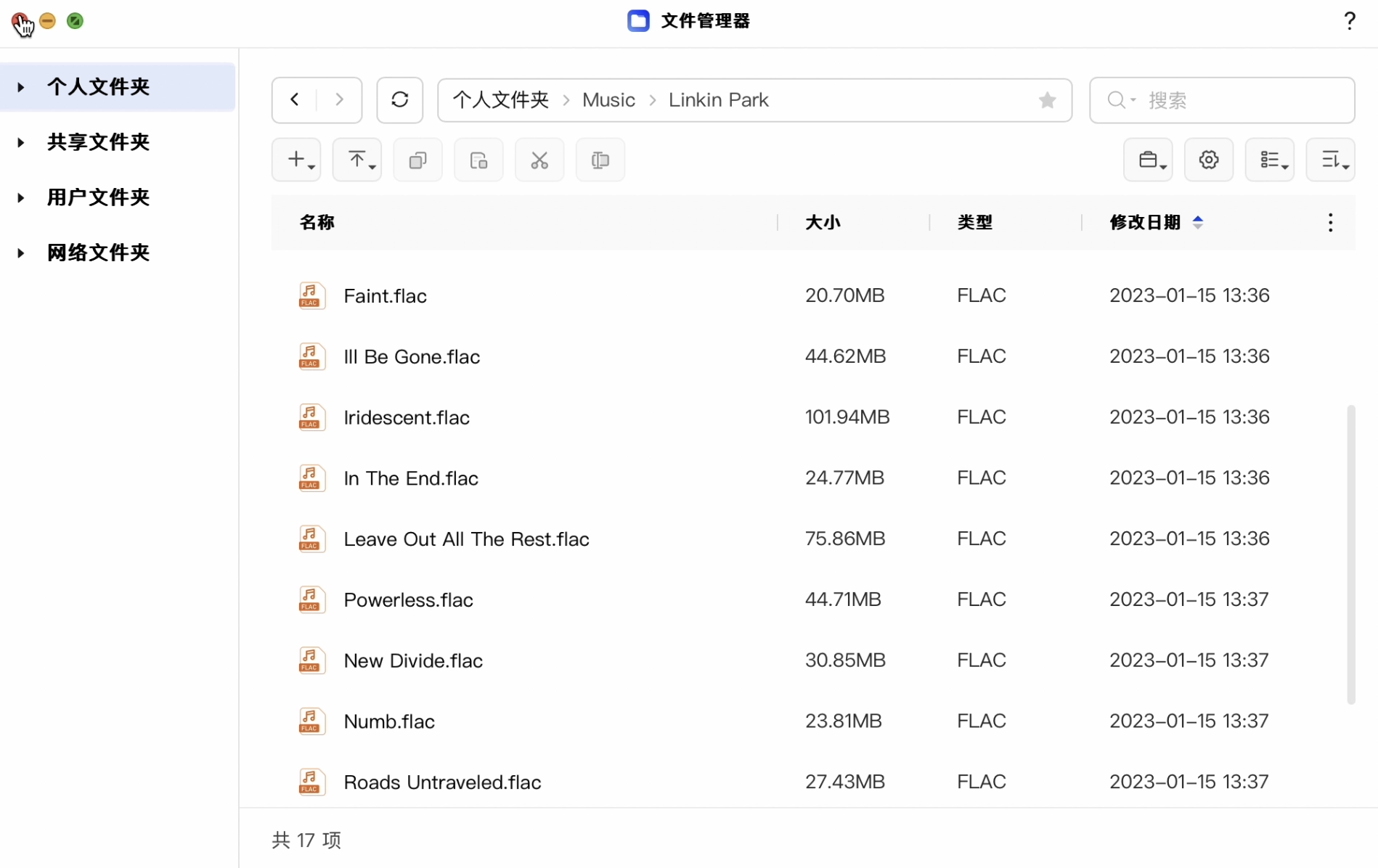Expand the 网络文件夹 tree arrow

tap(21, 253)
